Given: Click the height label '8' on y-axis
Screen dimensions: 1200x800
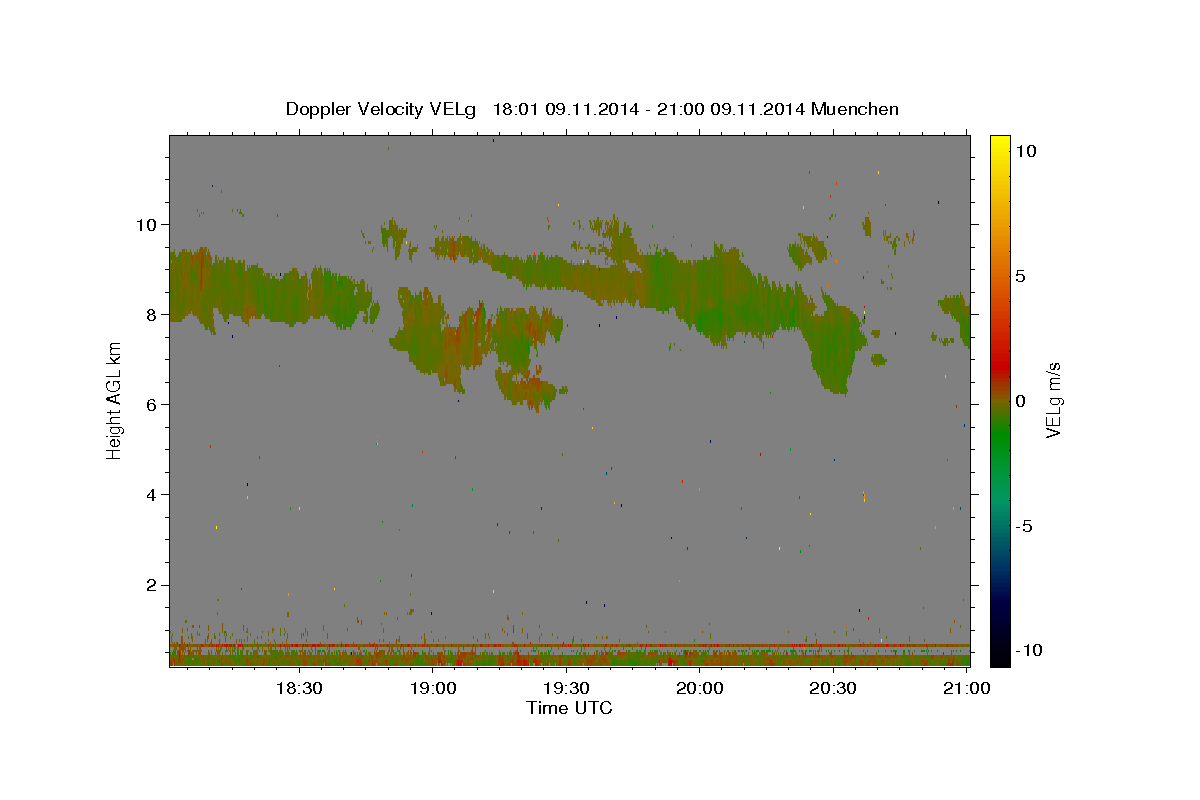Looking at the screenshot, I should coord(150,314).
